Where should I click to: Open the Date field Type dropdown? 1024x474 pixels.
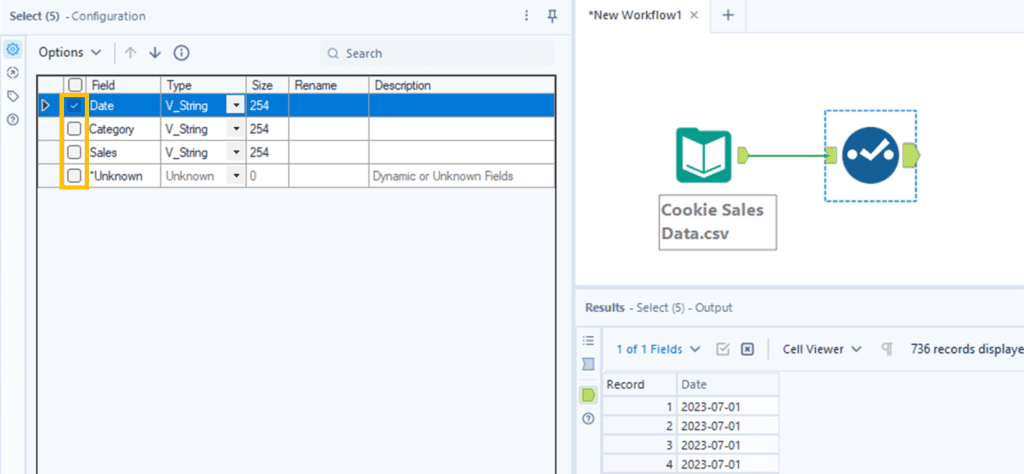coord(235,105)
